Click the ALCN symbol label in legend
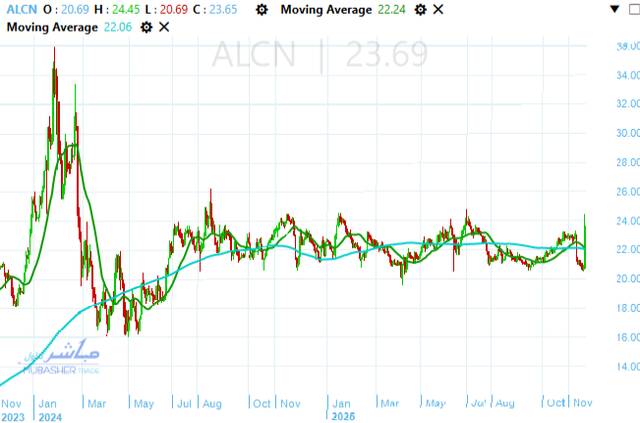Viewport: 640px width, 423px height. 18,10
